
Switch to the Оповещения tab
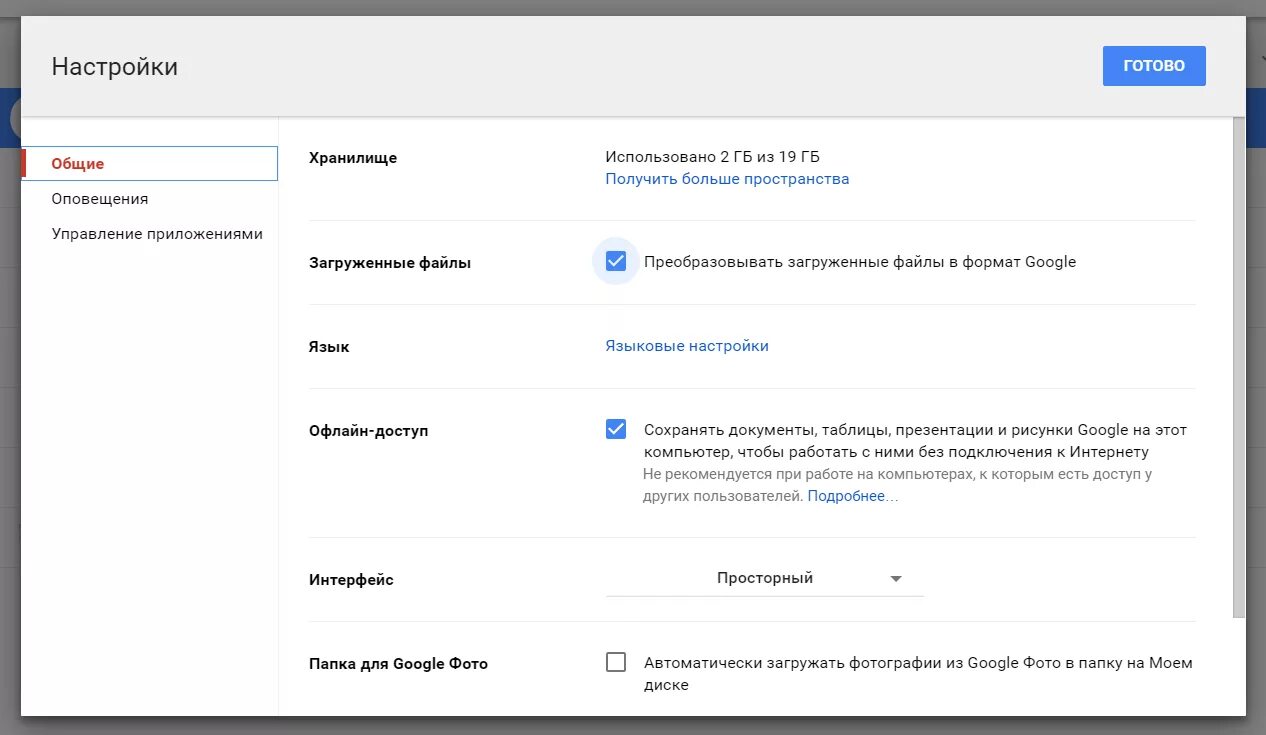click(x=100, y=199)
